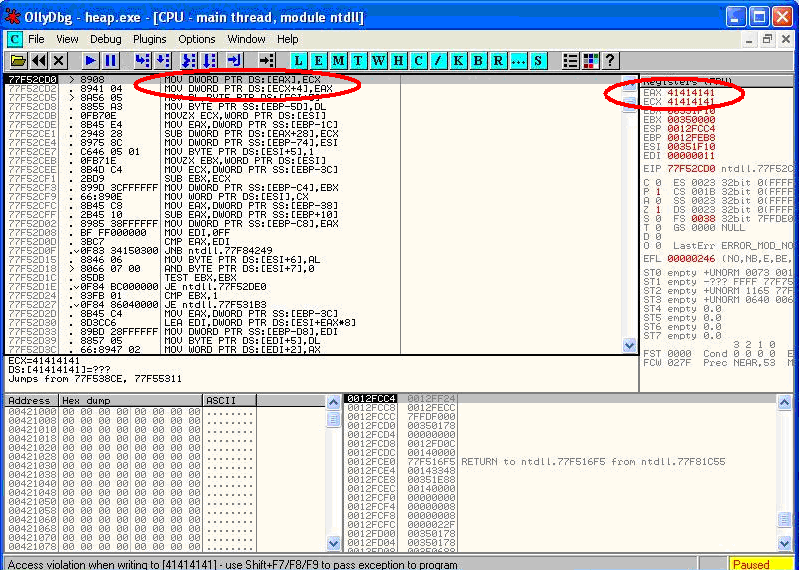799x571 pixels.
Task: Toggle the T trap flag value
Action: (x=658, y=228)
